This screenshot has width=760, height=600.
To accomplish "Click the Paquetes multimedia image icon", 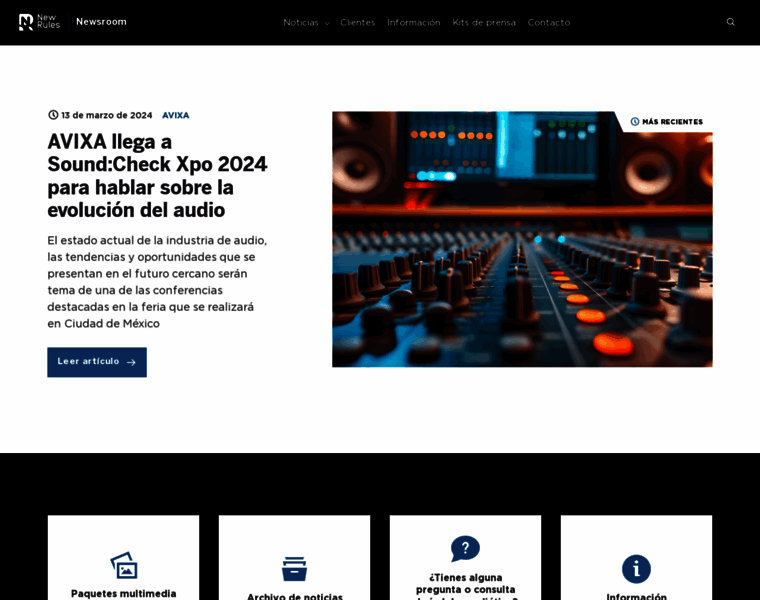I will tap(124, 565).
